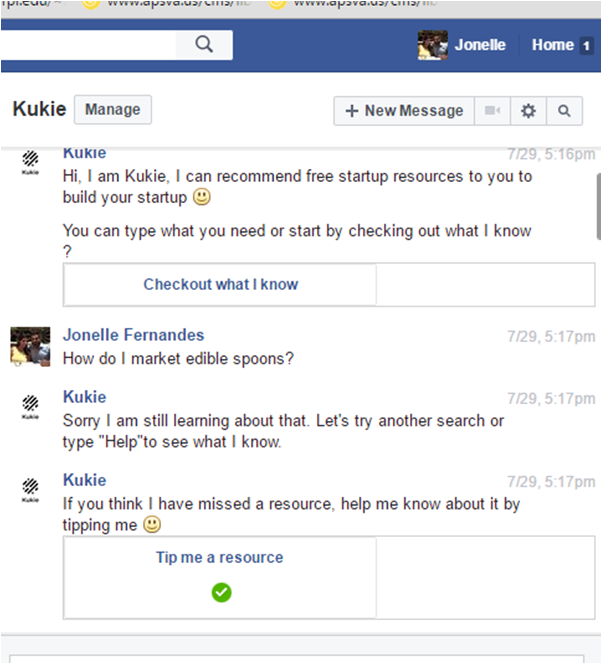Click Jonelle Fernandes's photo in the chat

pos(30,346)
